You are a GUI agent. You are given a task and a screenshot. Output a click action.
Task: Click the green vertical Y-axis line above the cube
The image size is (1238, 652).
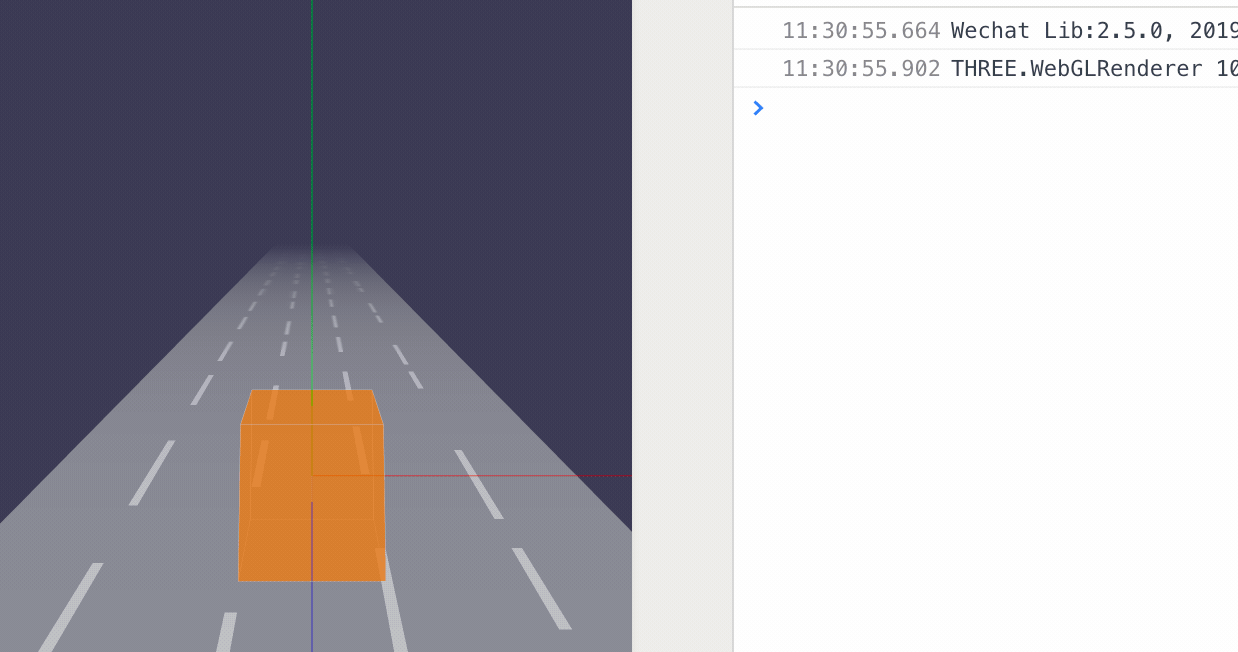pyautogui.click(x=312, y=150)
